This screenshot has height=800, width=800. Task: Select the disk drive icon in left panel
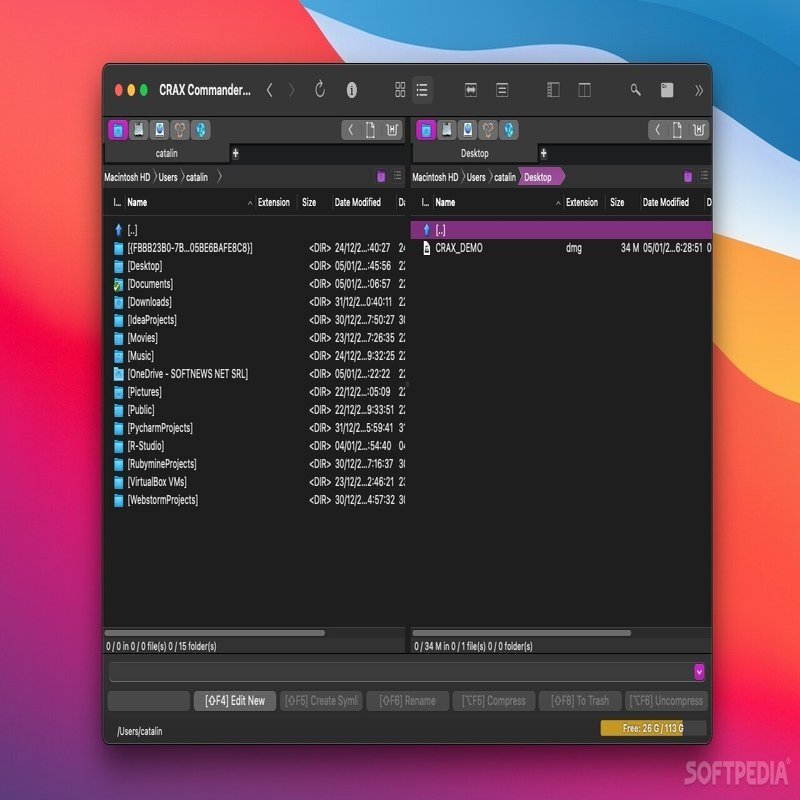click(x=138, y=130)
